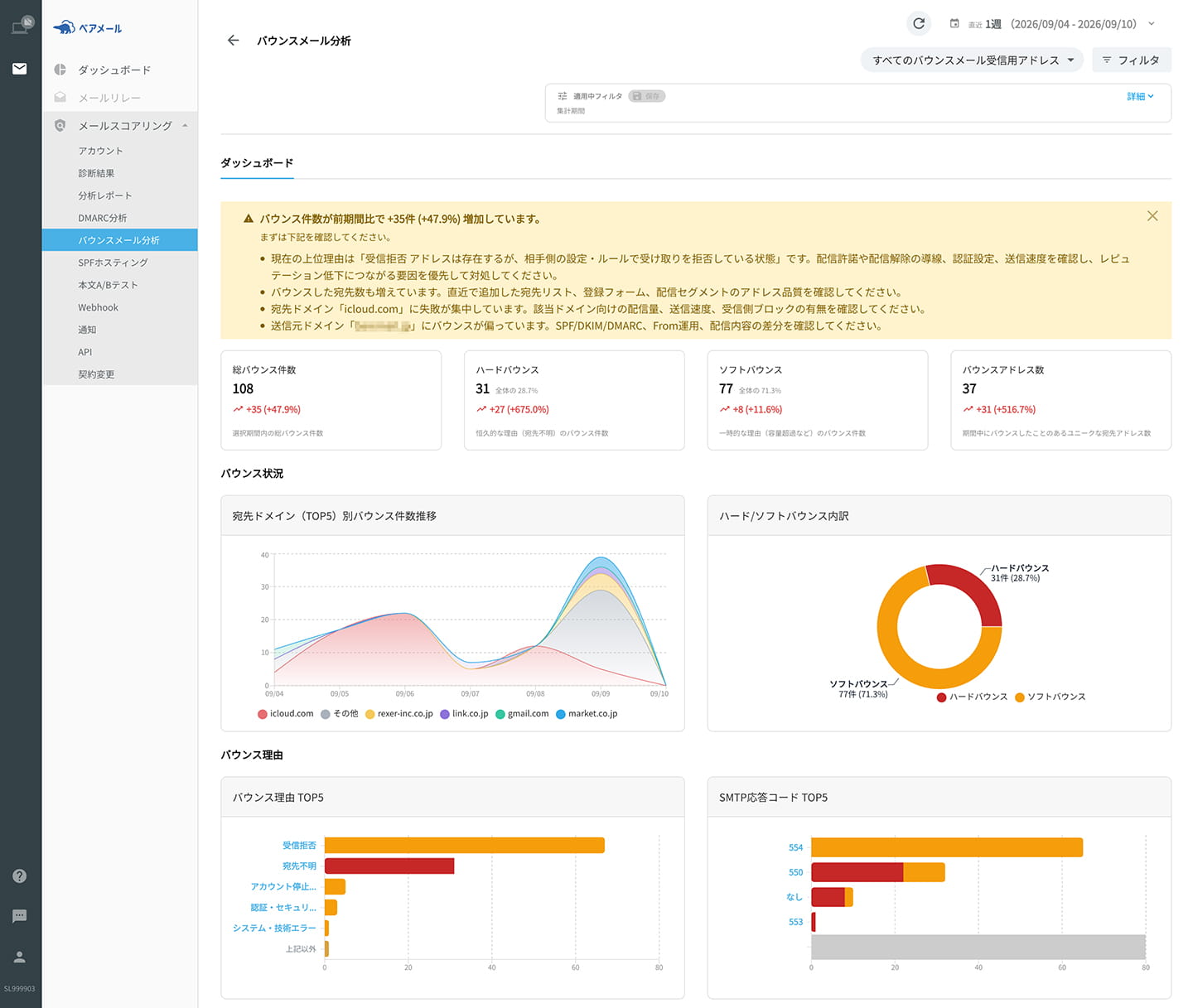Click the 554 SMTP code link
Viewport: 1193px width, 1008px height.
click(x=795, y=847)
